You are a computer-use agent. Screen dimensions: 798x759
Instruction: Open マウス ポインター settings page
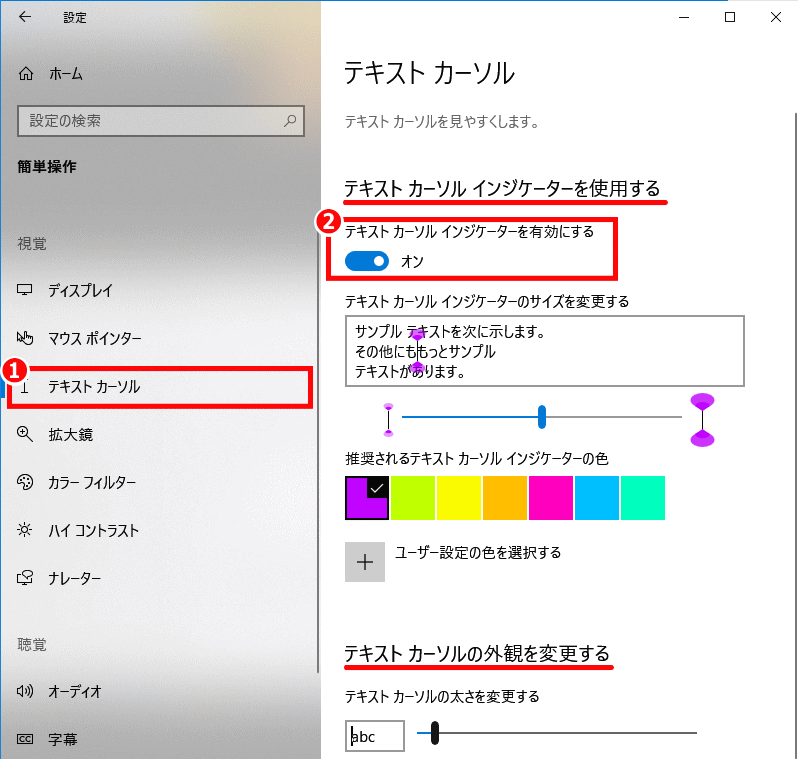(95, 338)
